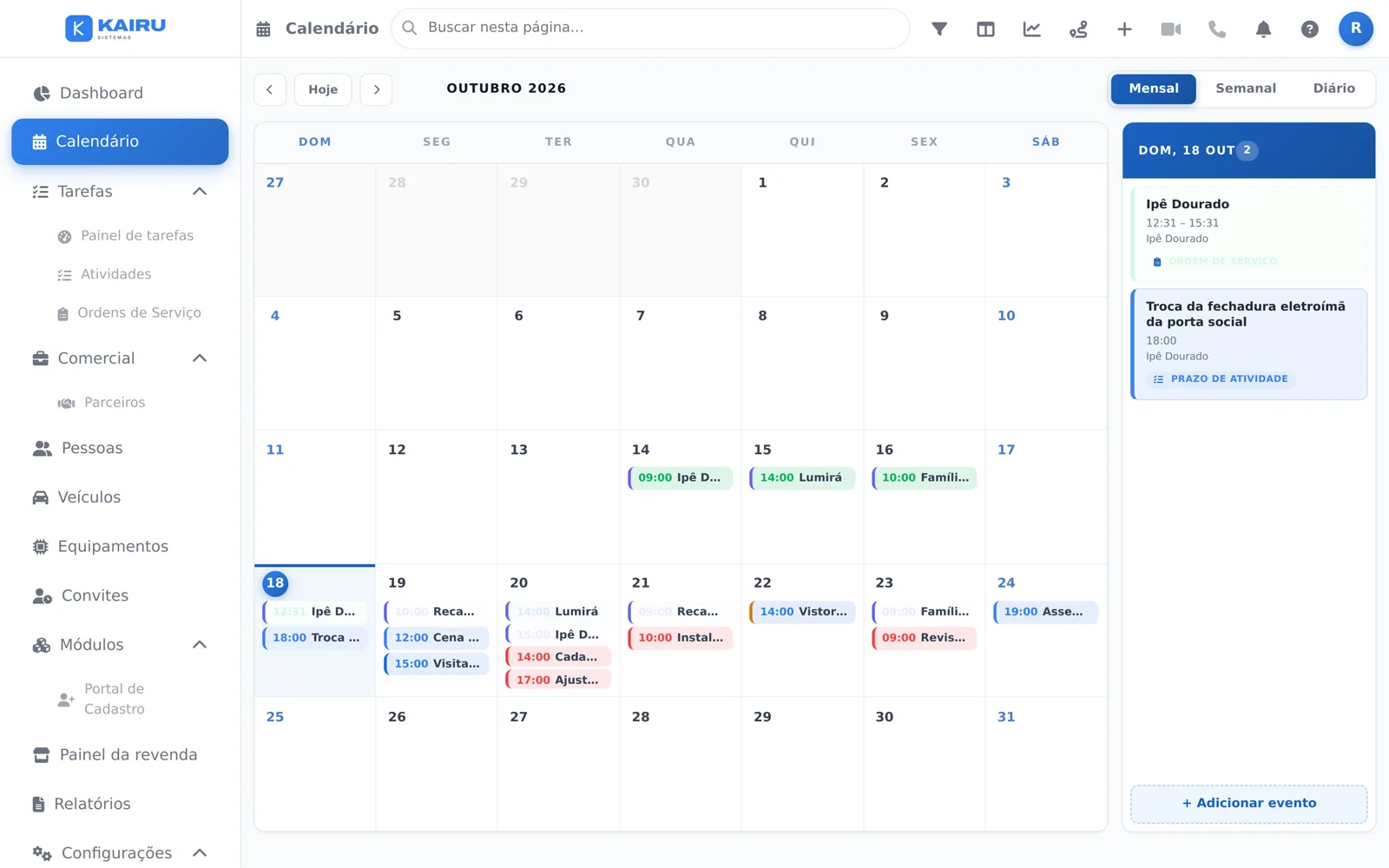Image resolution: width=1389 pixels, height=868 pixels.
Task: Click the Hoje button
Action: click(x=323, y=89)
